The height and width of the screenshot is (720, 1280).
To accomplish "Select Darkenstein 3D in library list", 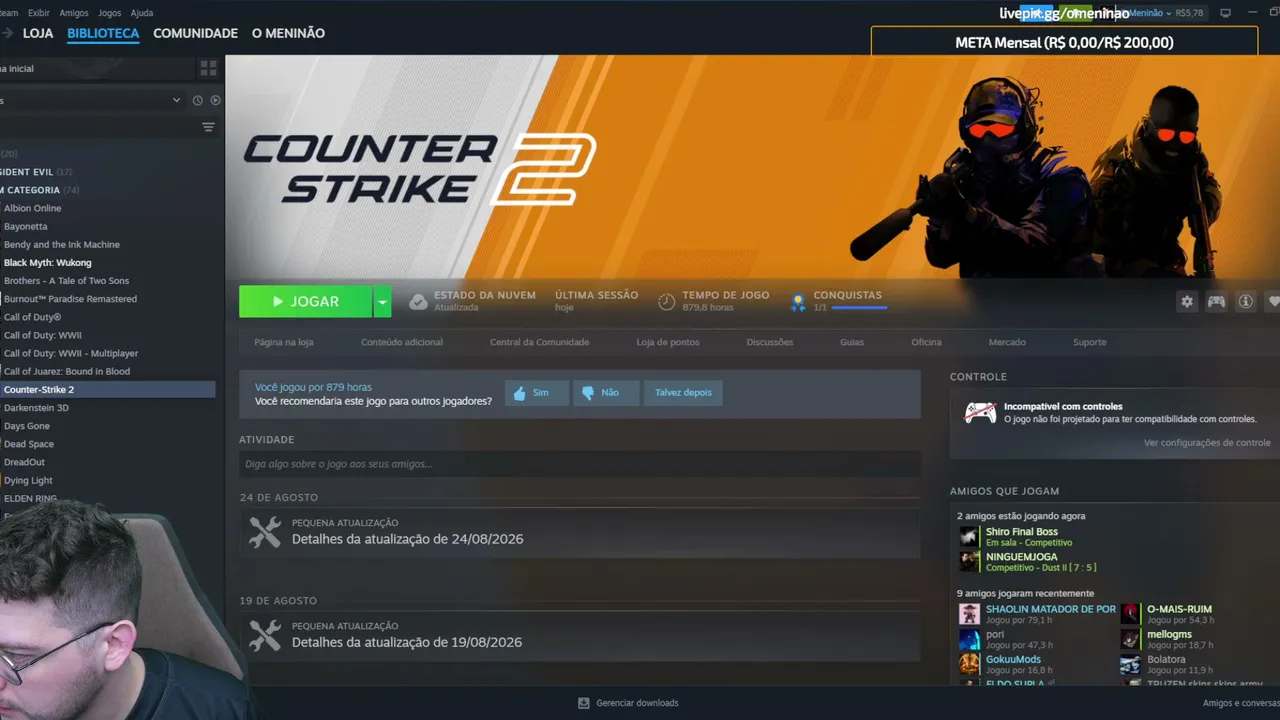I will pyautogui.click(x=36, y=408).
